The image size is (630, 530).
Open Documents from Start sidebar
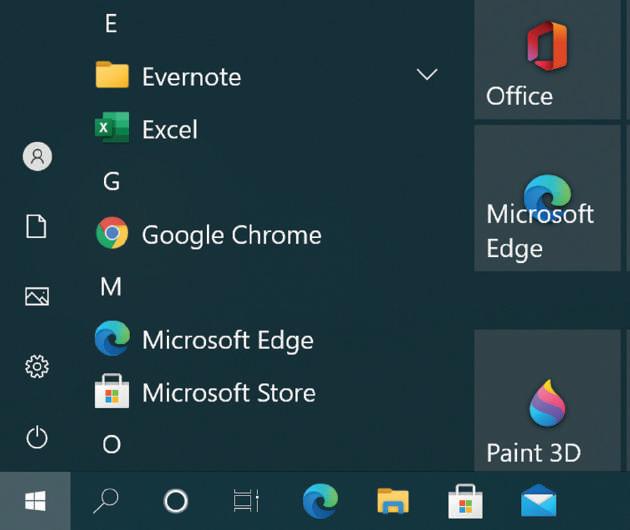(36, 226)
